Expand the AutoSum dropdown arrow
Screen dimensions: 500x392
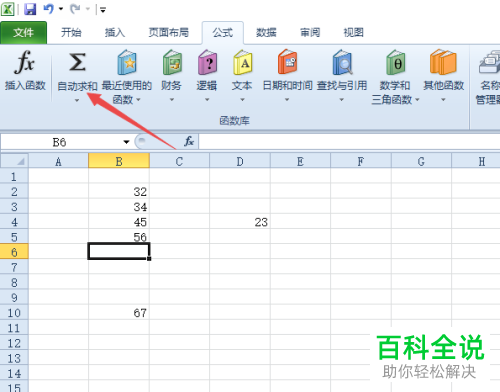pyautogui.click(x=77, y=100)
